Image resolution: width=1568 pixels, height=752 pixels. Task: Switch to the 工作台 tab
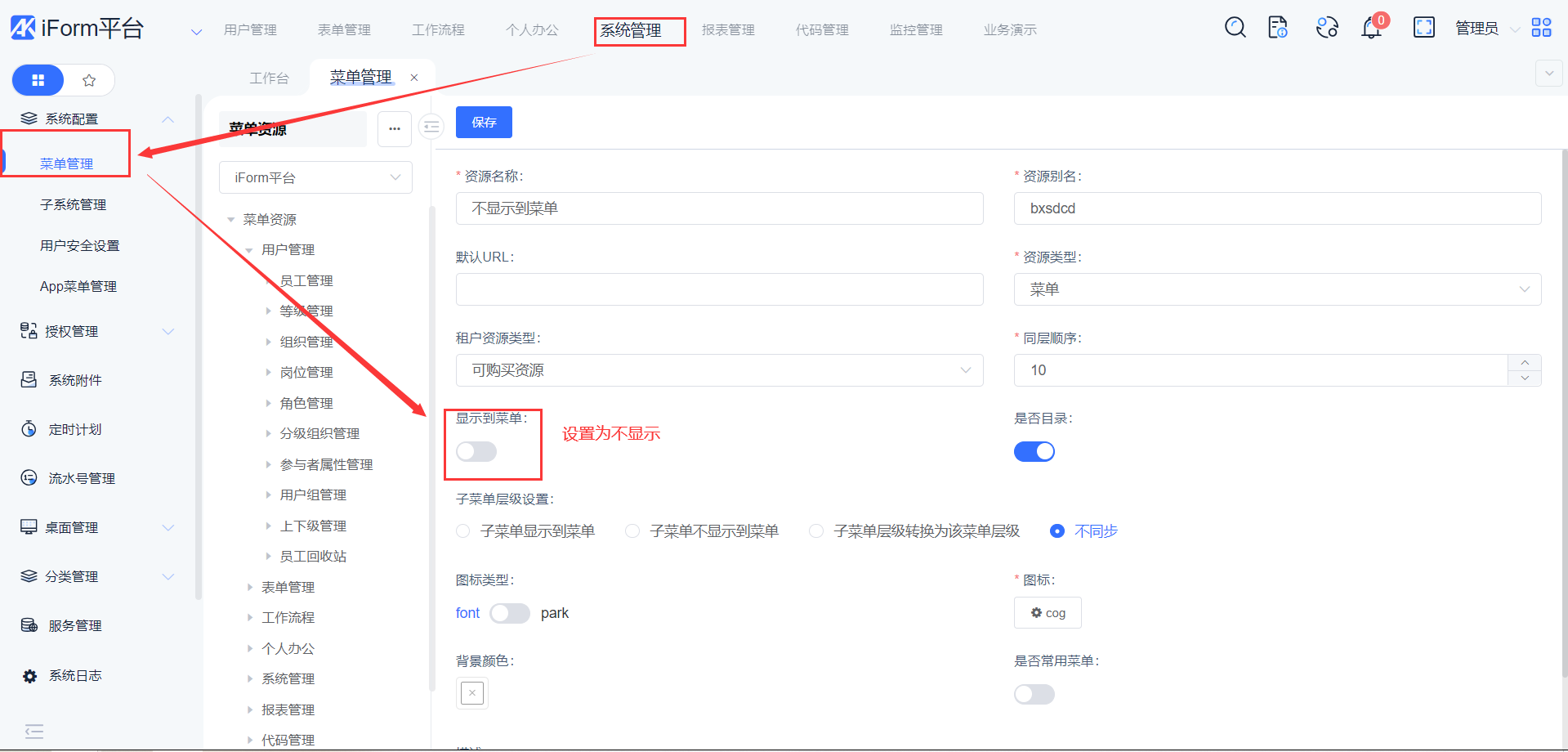coord(269,78)
